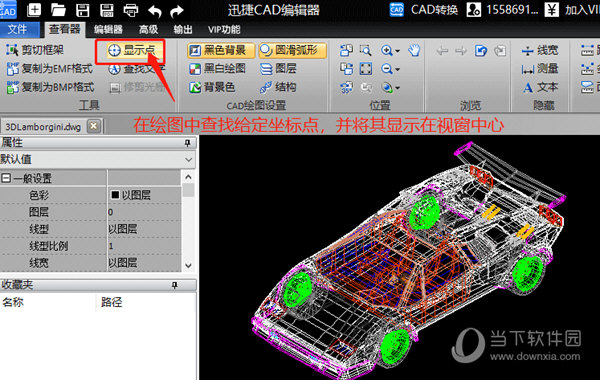Viewport: 600px width, 380px height.
Task: Select the pan hand tool
Action: [x=414, y=50]
